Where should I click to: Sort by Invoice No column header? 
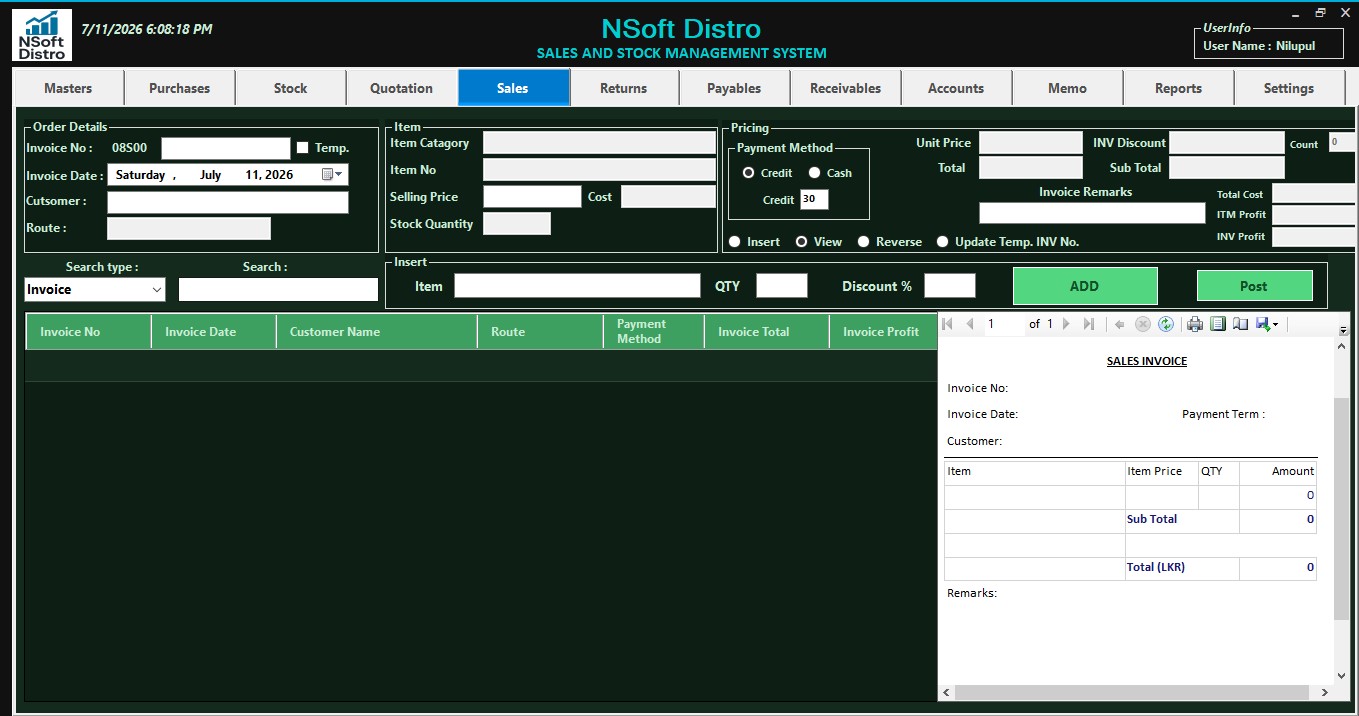pyautogui.click(x=88, y=331)
